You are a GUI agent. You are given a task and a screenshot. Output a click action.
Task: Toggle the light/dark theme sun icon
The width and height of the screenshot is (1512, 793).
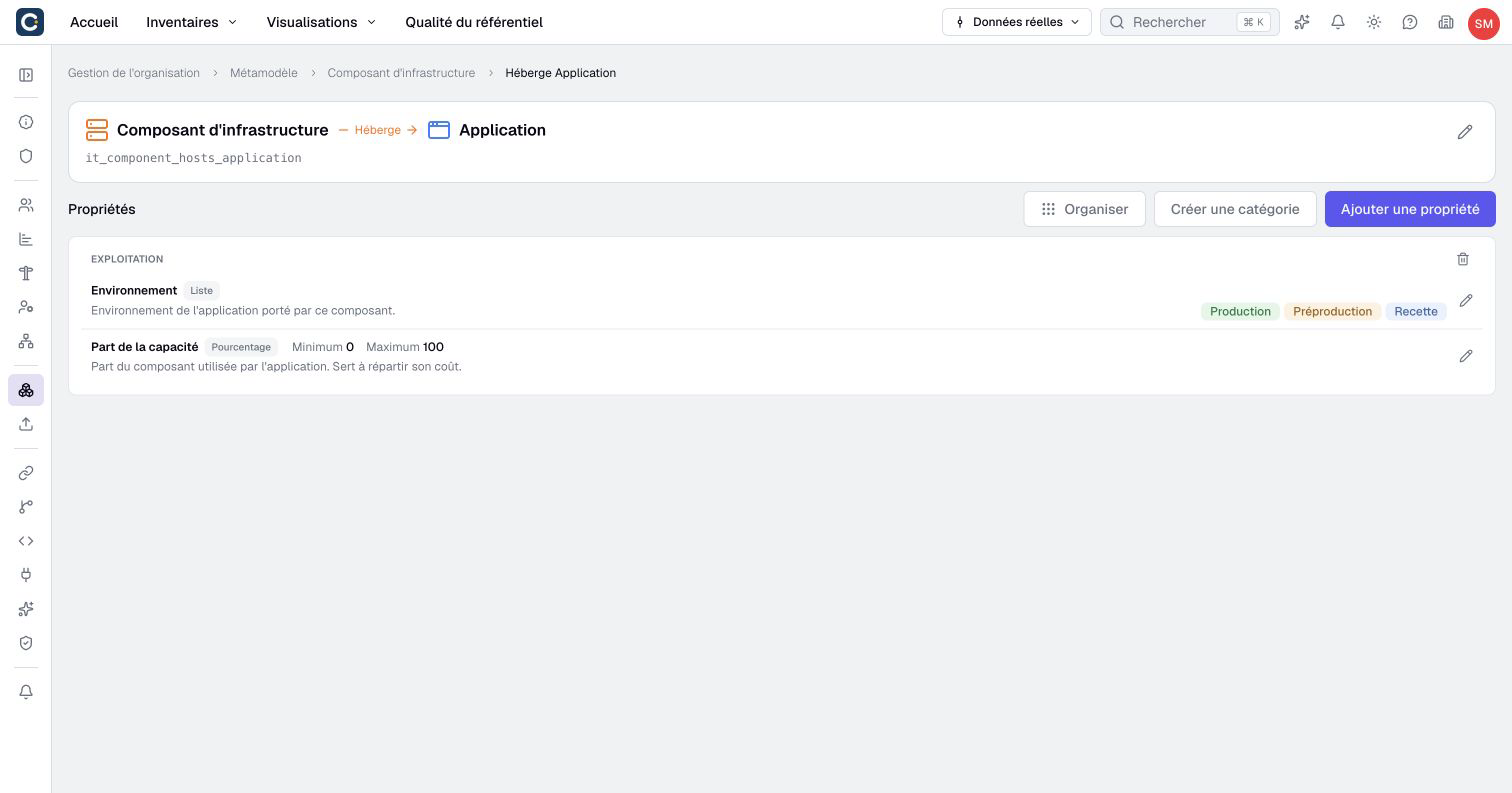(x=1374, y=22)
